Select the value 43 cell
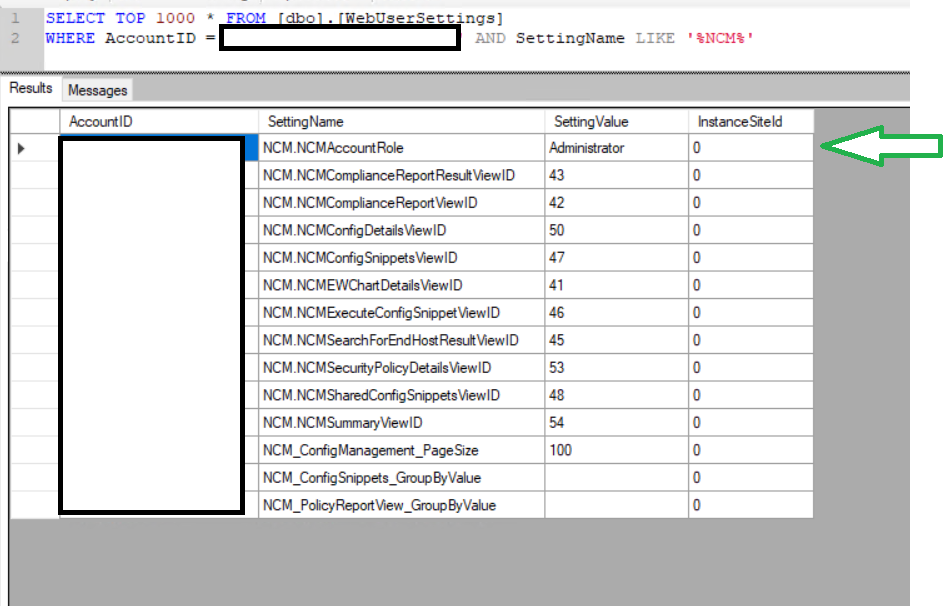The width and height of the screenshot is (947, 606). click(x=617, y=175)
